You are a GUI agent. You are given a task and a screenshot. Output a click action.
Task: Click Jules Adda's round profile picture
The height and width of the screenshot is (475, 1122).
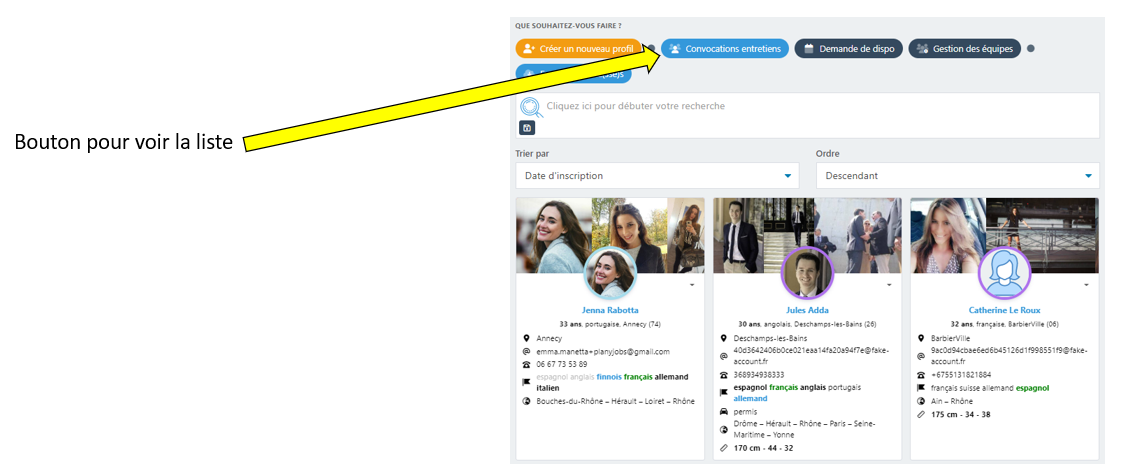click(x=806, y=273)
